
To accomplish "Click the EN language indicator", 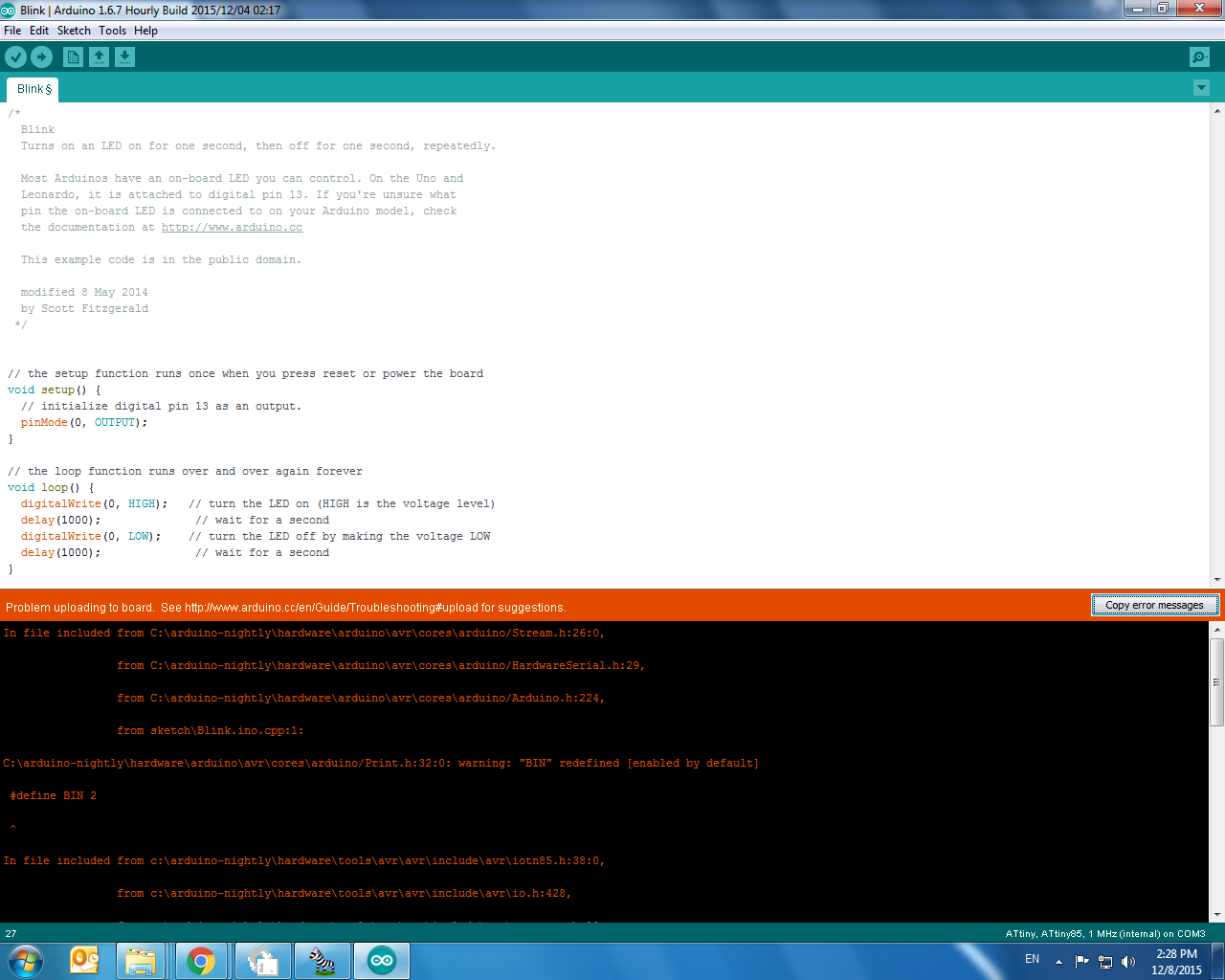I will pos(1032,959).
